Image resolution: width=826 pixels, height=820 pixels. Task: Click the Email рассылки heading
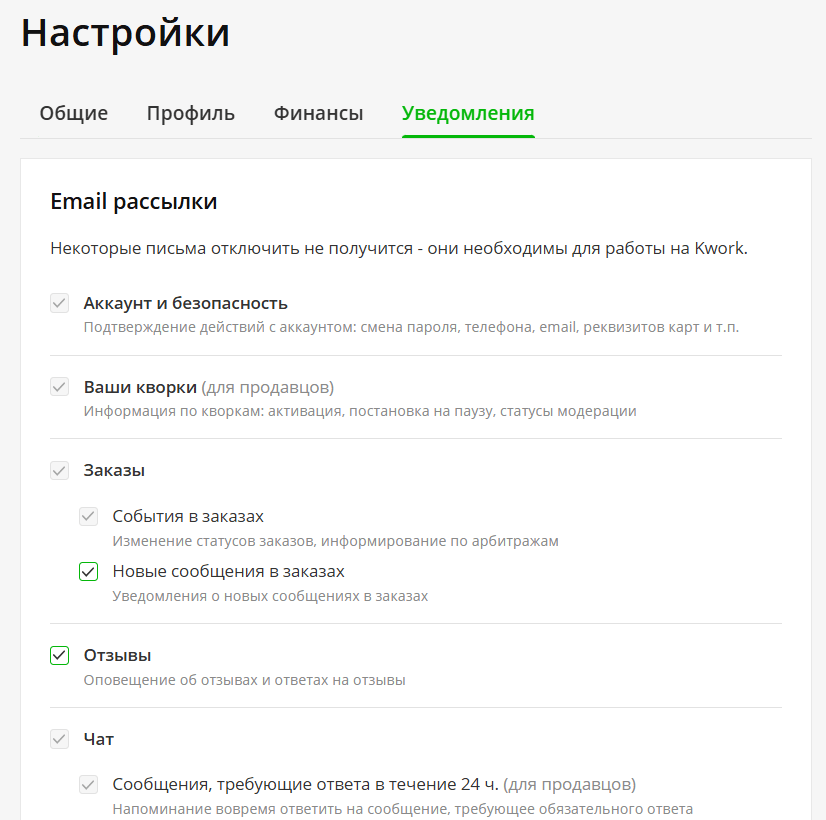(x=134, y=201)
